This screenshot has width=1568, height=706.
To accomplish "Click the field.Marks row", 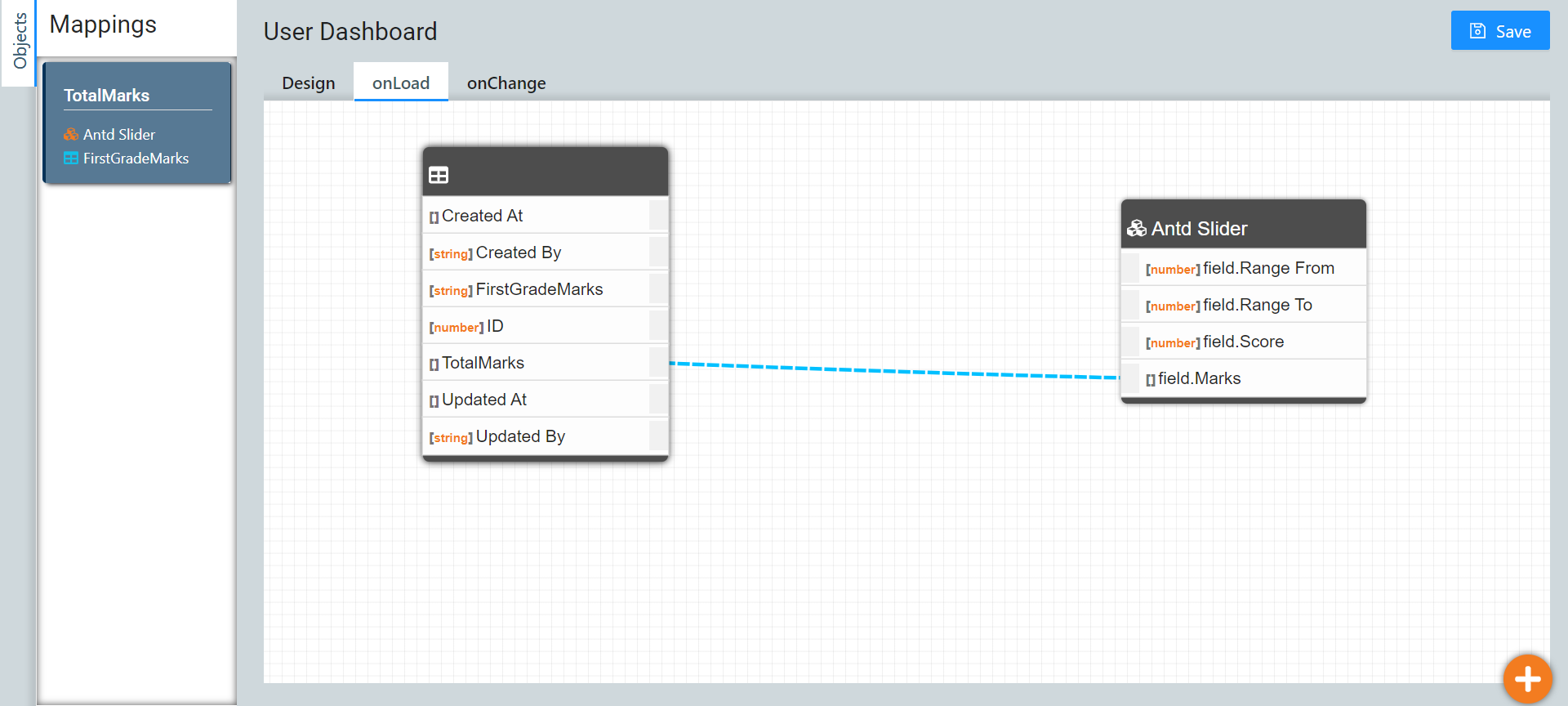I will click(1244, 378).
